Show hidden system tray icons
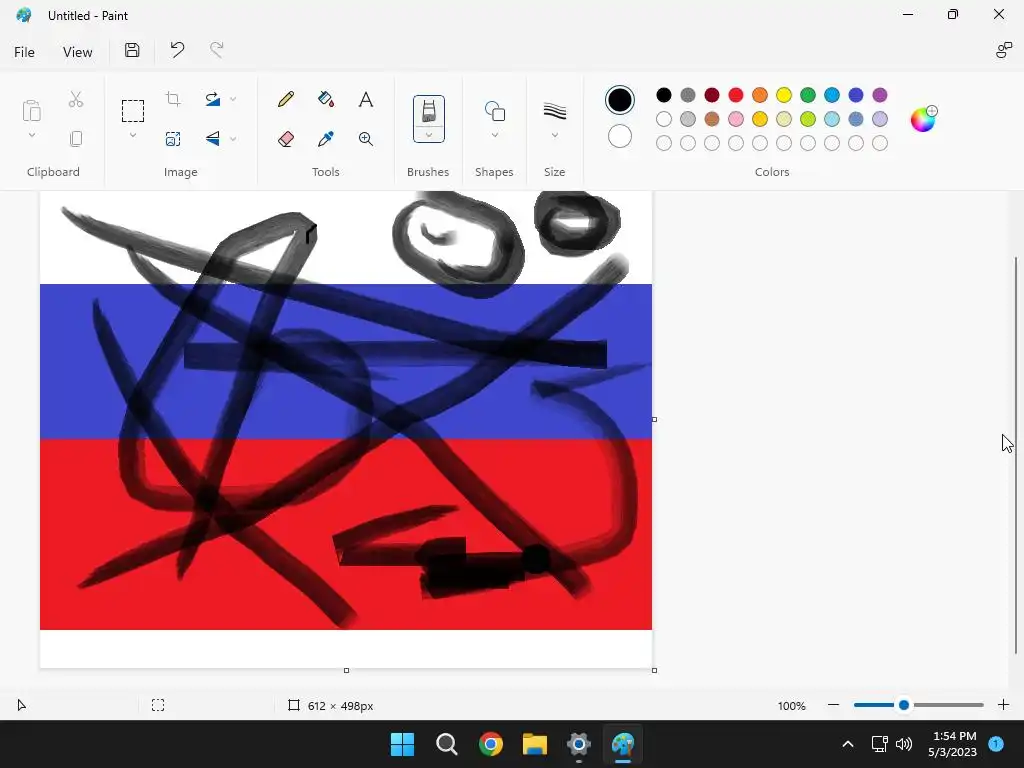 click(848, 744)
